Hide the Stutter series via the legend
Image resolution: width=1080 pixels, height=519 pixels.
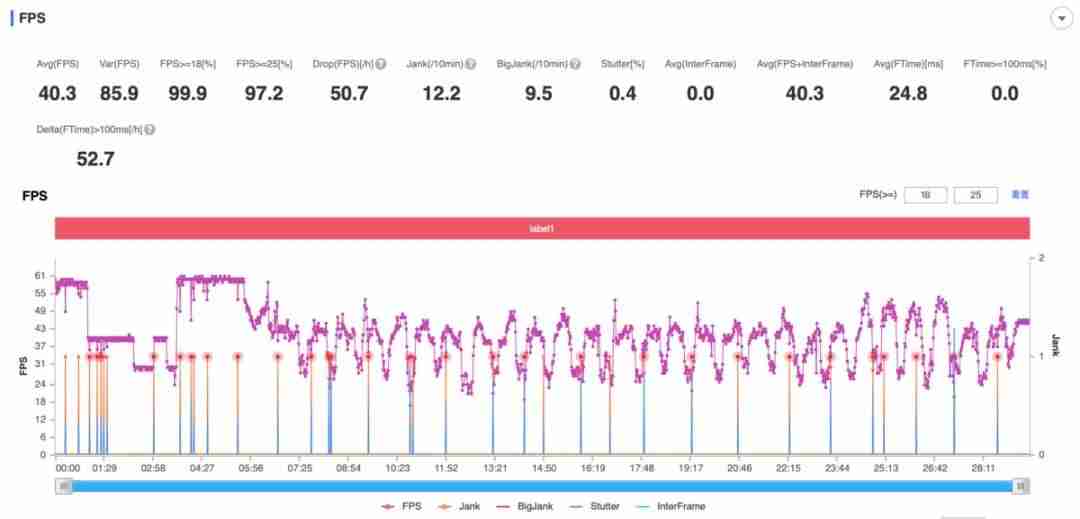pyautogui.click(x=596, y=506)
